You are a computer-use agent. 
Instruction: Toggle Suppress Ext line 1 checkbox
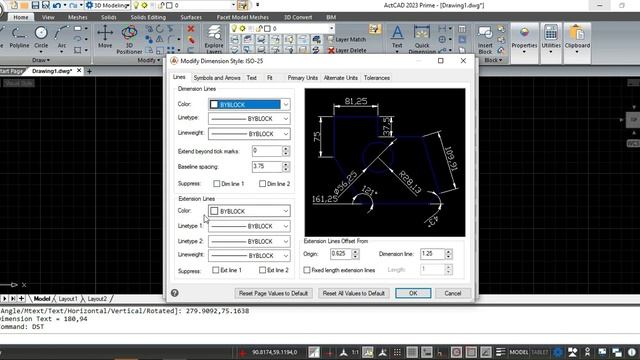pyautogui.click(x=216, y=270)
